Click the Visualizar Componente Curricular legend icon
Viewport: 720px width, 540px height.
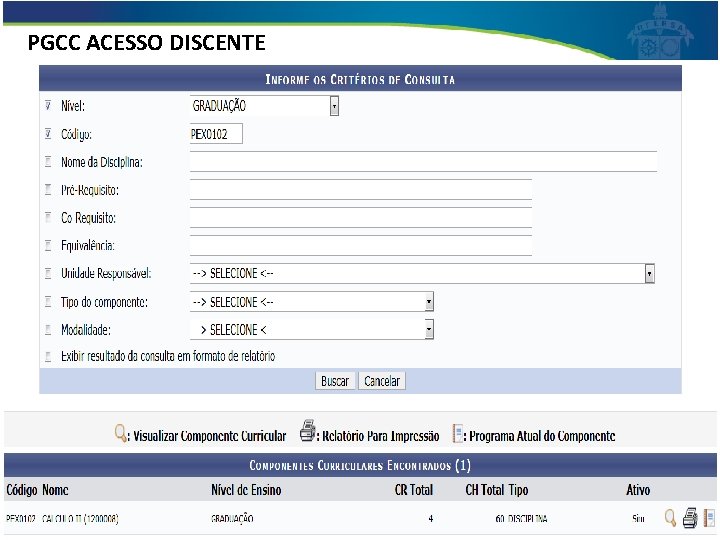[x=120, y=433]
